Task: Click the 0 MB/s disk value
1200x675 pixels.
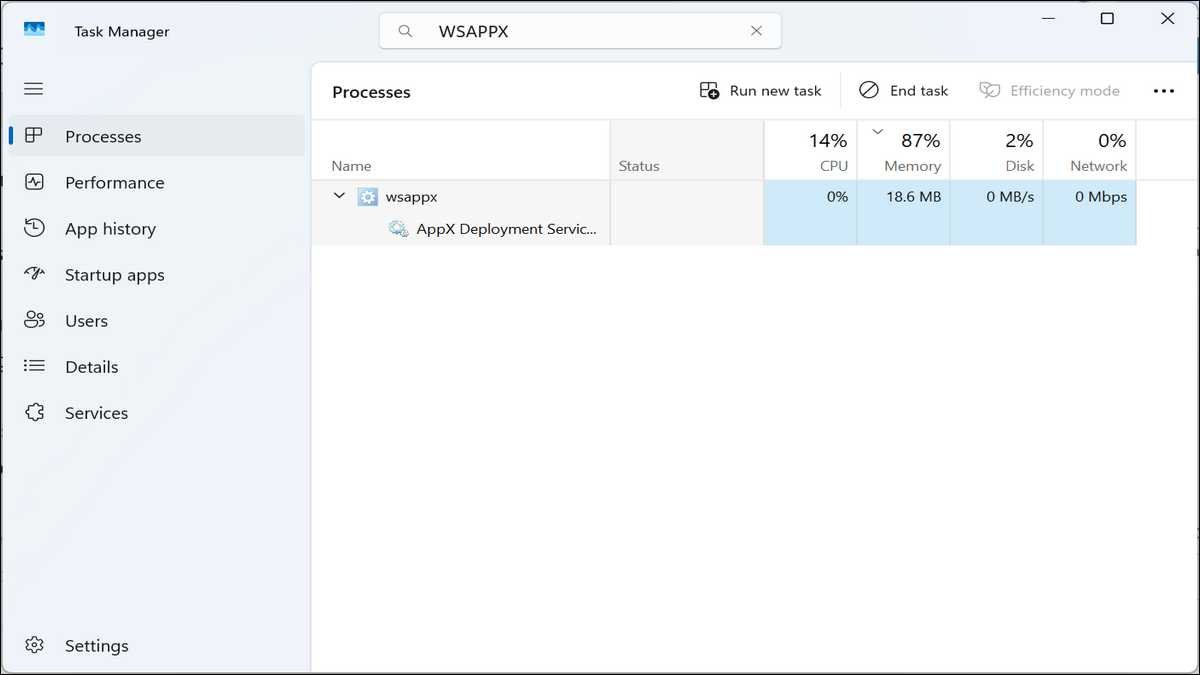Action: pyautogui.click(x=1010, y=197)
